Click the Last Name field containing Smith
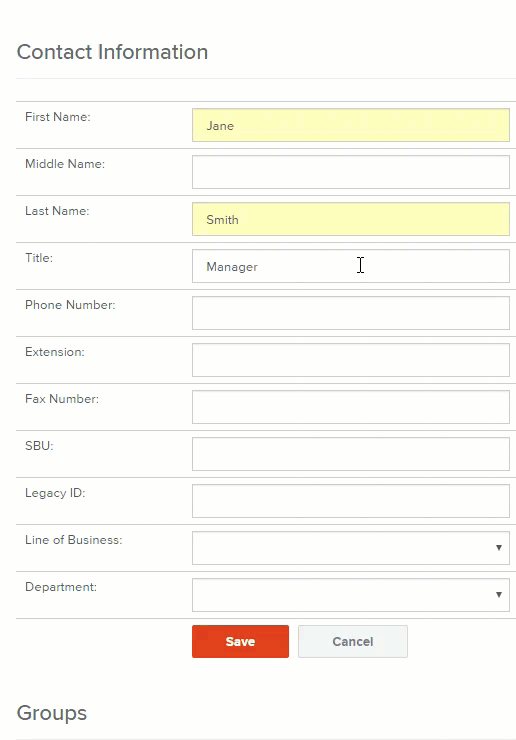Screen dimensions: 516x740 [x=351, y=219]
